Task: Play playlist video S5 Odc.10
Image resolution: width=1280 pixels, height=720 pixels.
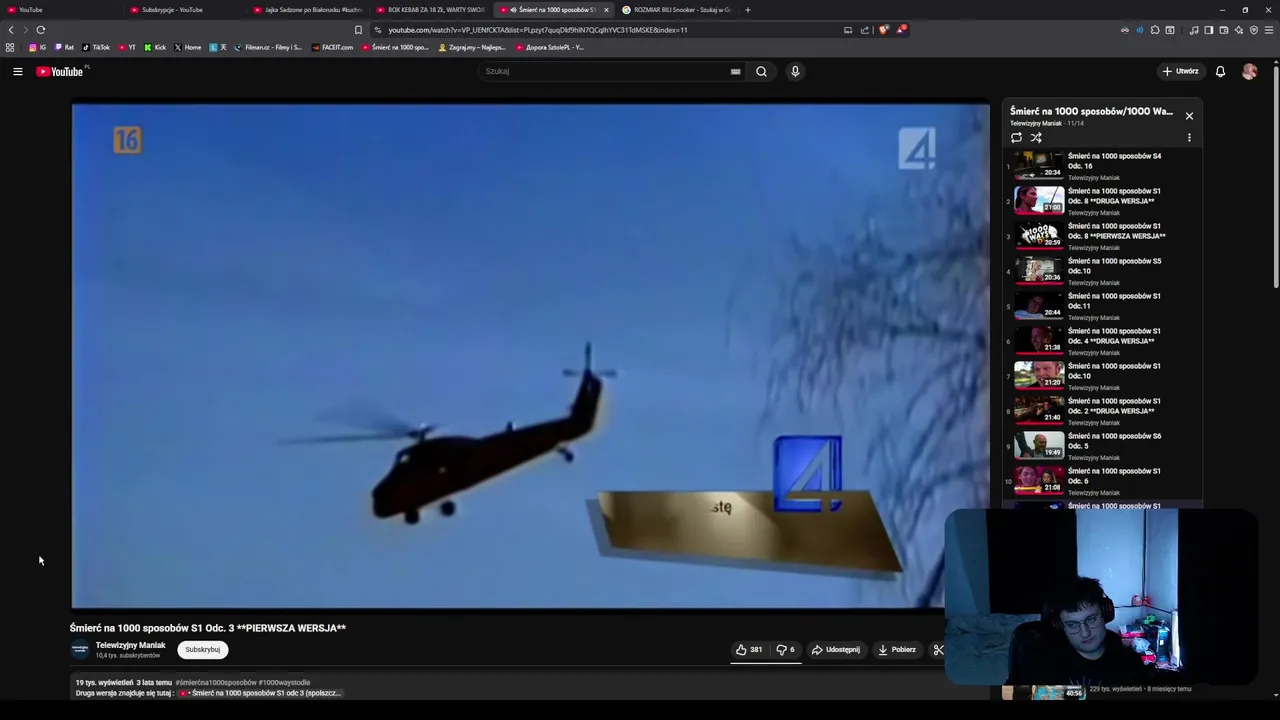Action: [x=1101, y=271]
